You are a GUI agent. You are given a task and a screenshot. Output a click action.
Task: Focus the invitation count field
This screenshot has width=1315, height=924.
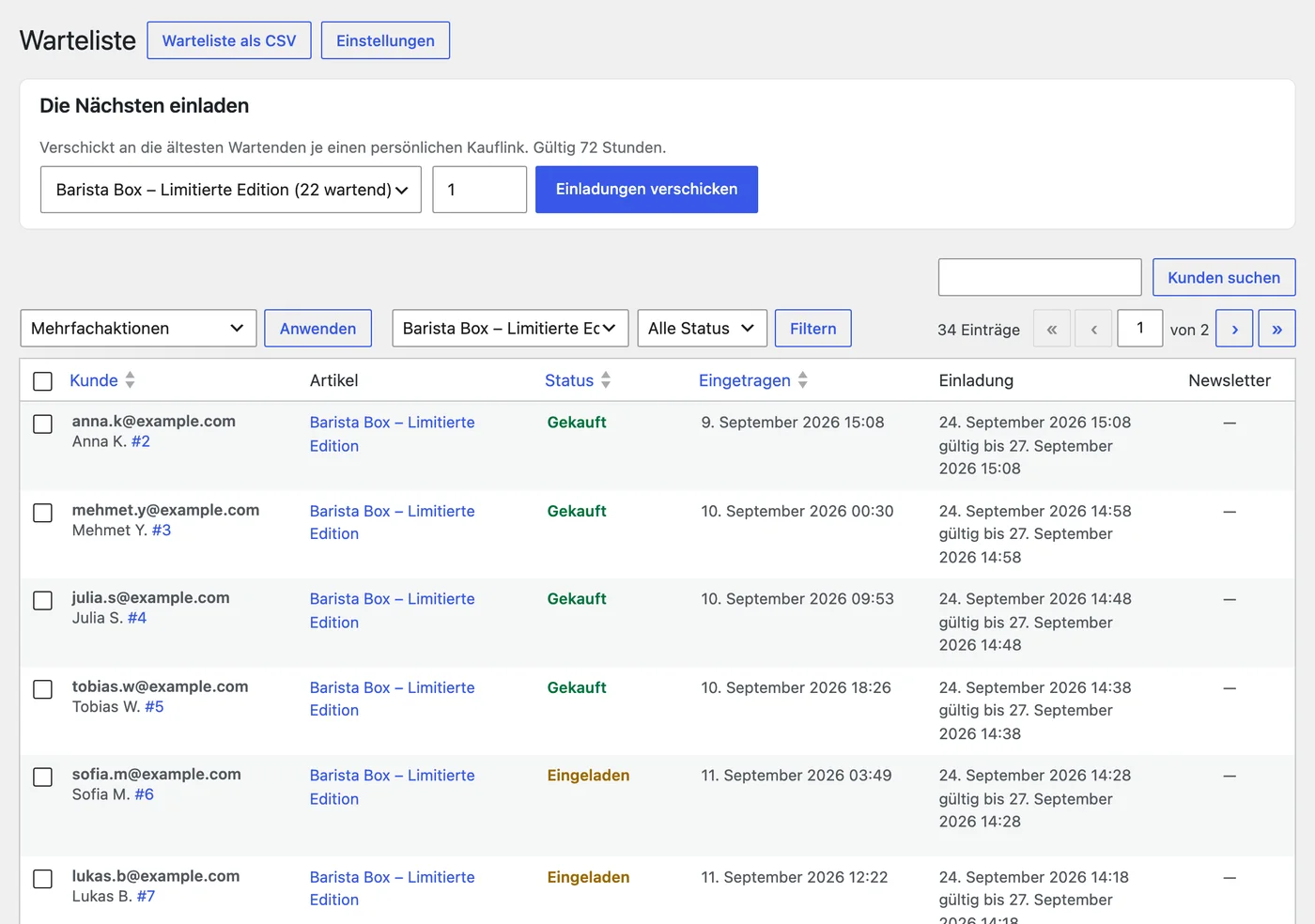(479, 190)
